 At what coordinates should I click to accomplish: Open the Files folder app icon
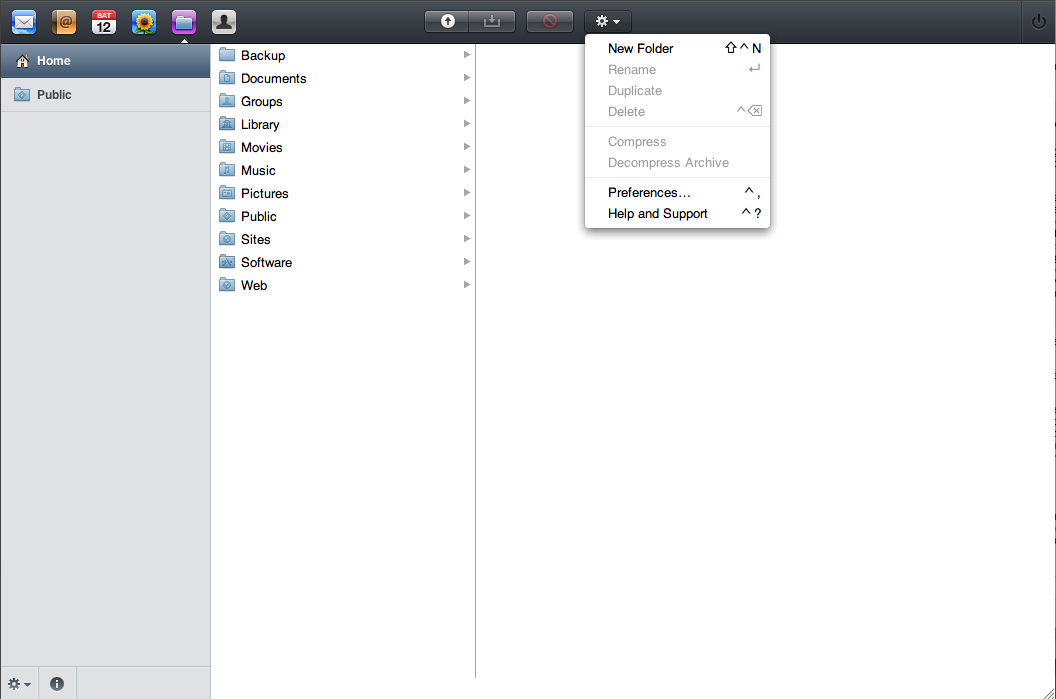184,22
